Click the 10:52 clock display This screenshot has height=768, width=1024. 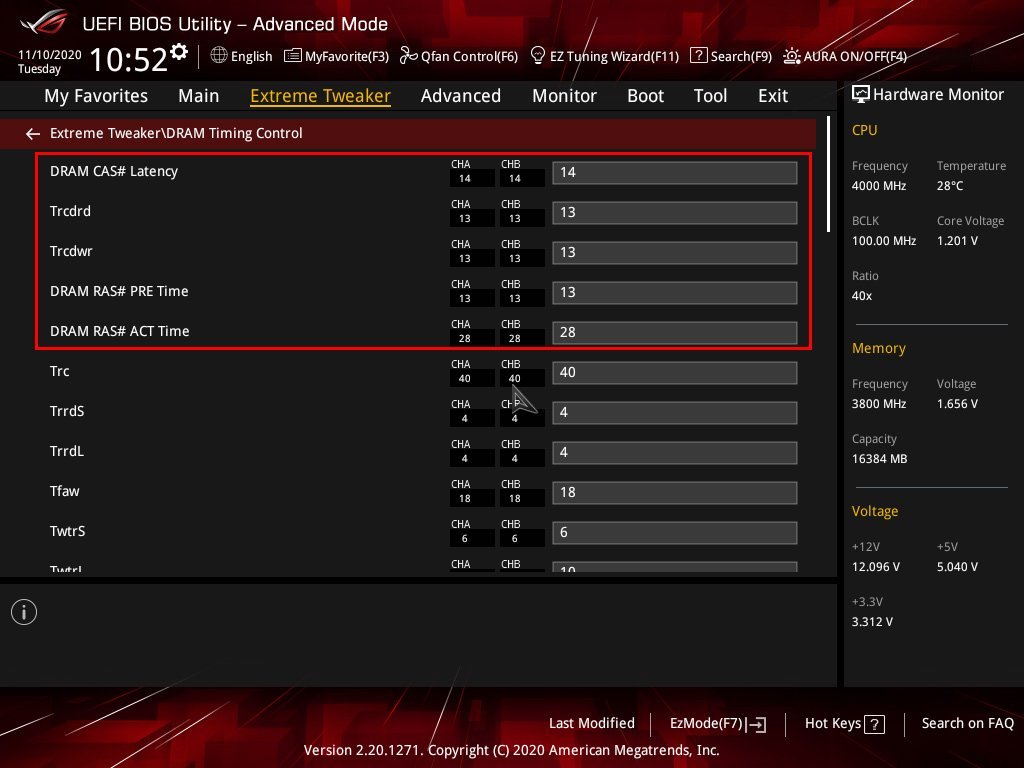128,59
